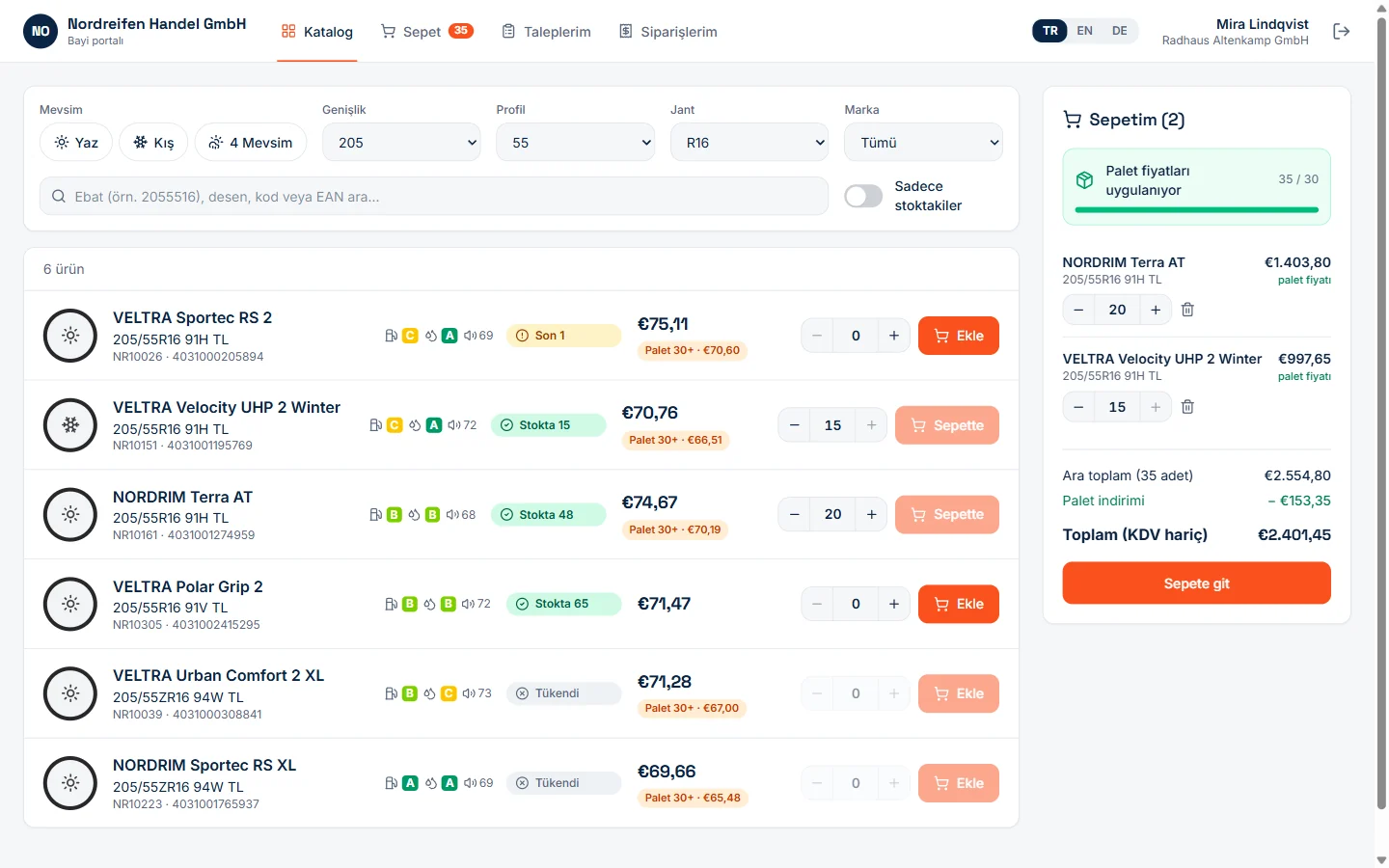Screen dimensions: 1389x868
Task: Select the Kış season filter
Action: coord(153,143)
